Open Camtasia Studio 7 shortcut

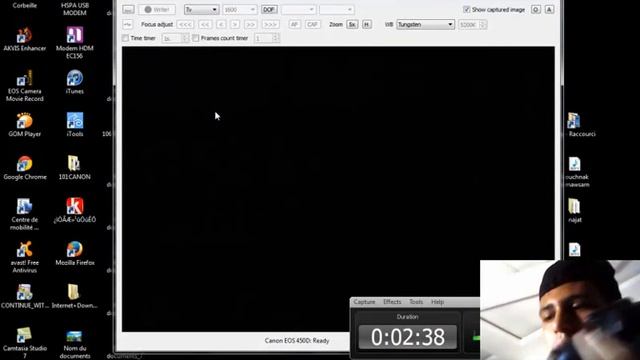click(24, 343)
